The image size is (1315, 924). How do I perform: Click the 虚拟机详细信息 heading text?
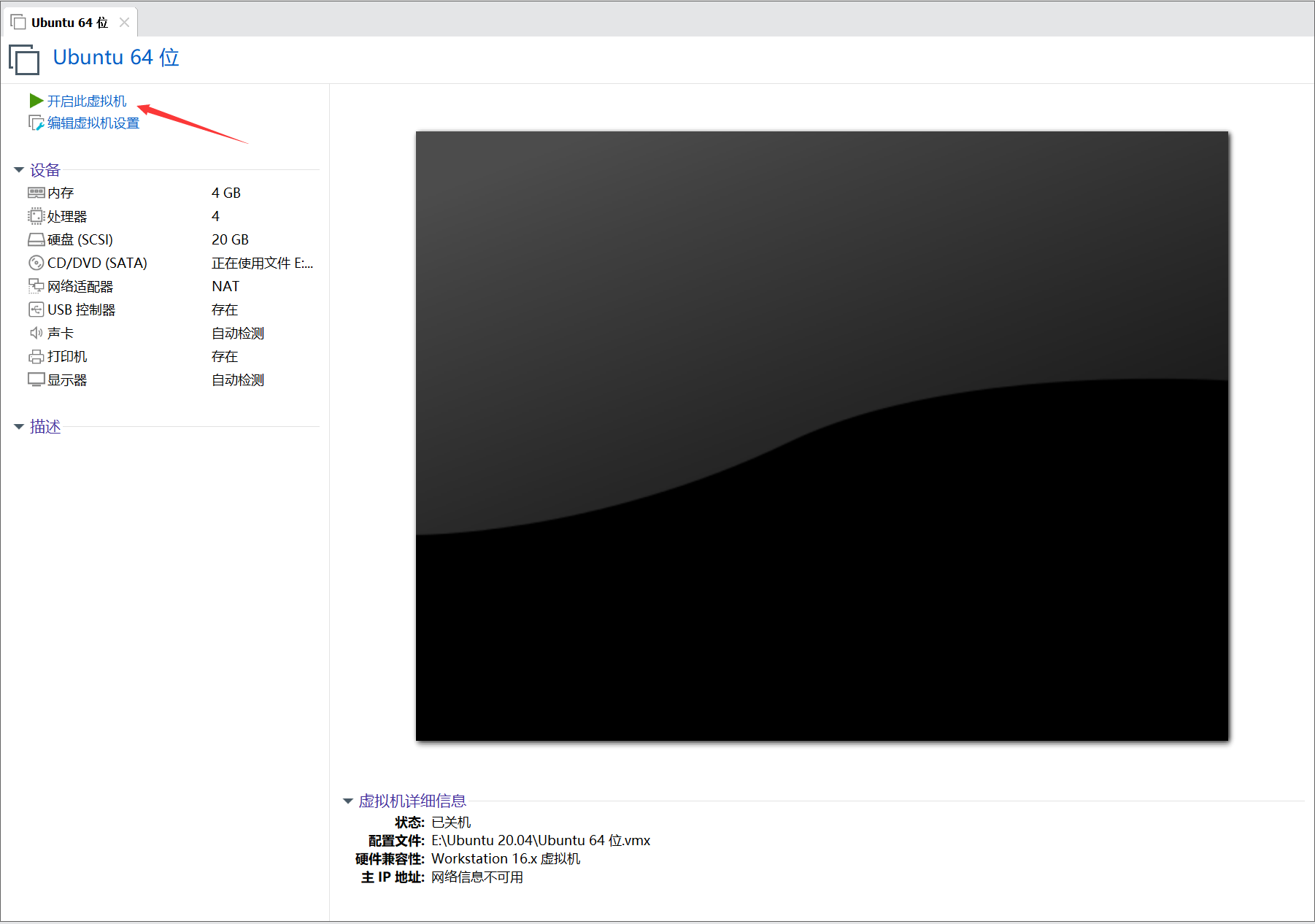[x=412, y=801]
